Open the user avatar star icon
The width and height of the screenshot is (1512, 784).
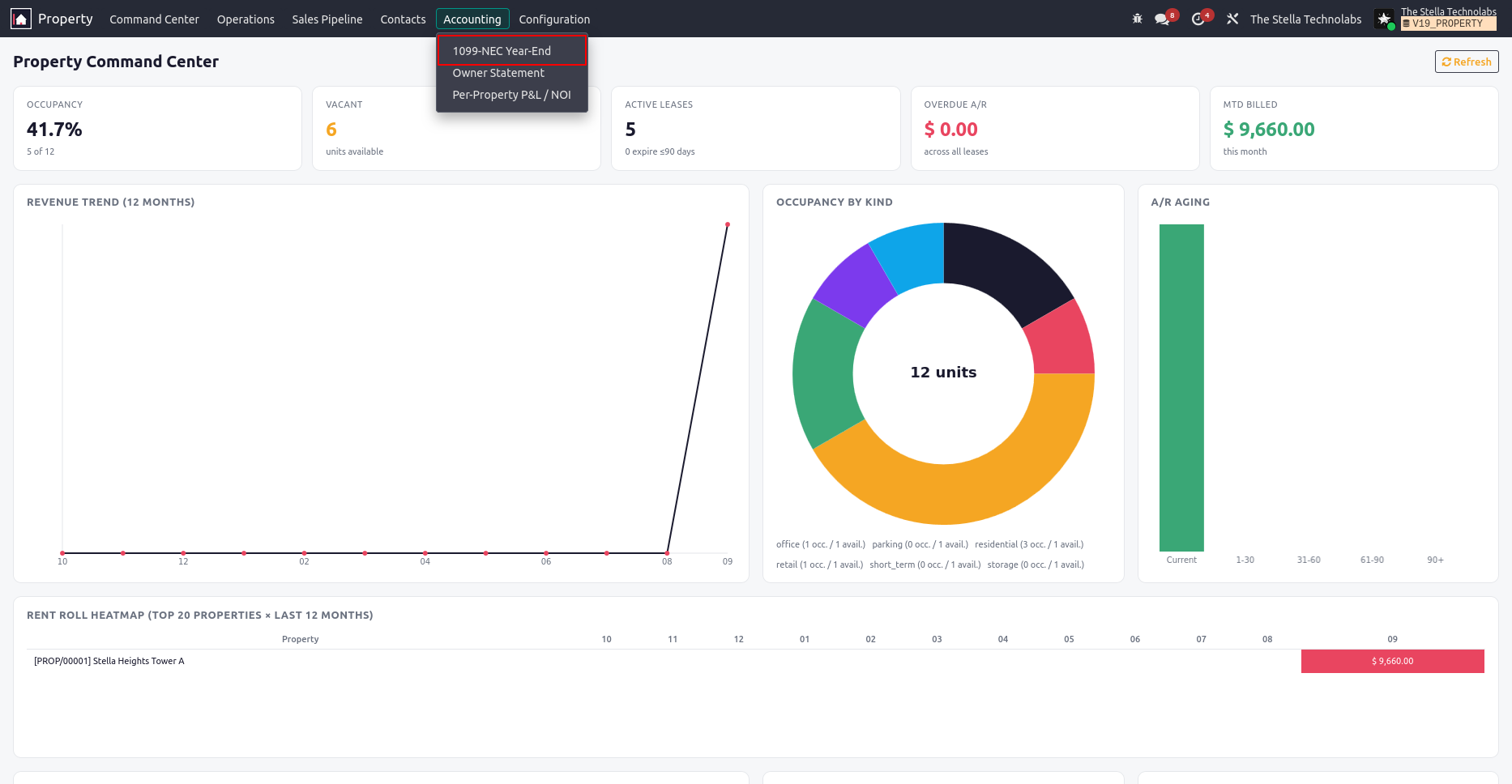pos(1384,19)
